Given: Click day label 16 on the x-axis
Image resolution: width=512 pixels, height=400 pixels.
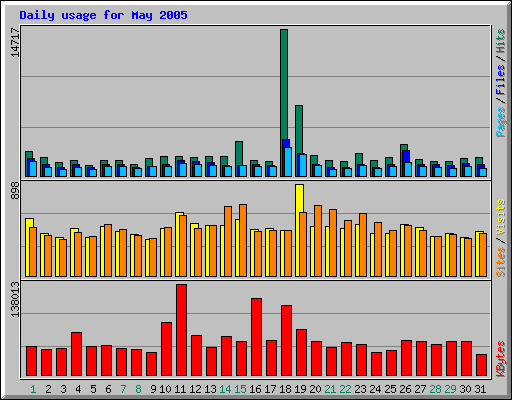Looking at the screenshot, I should pyautogui.click(x=255, y=389).
